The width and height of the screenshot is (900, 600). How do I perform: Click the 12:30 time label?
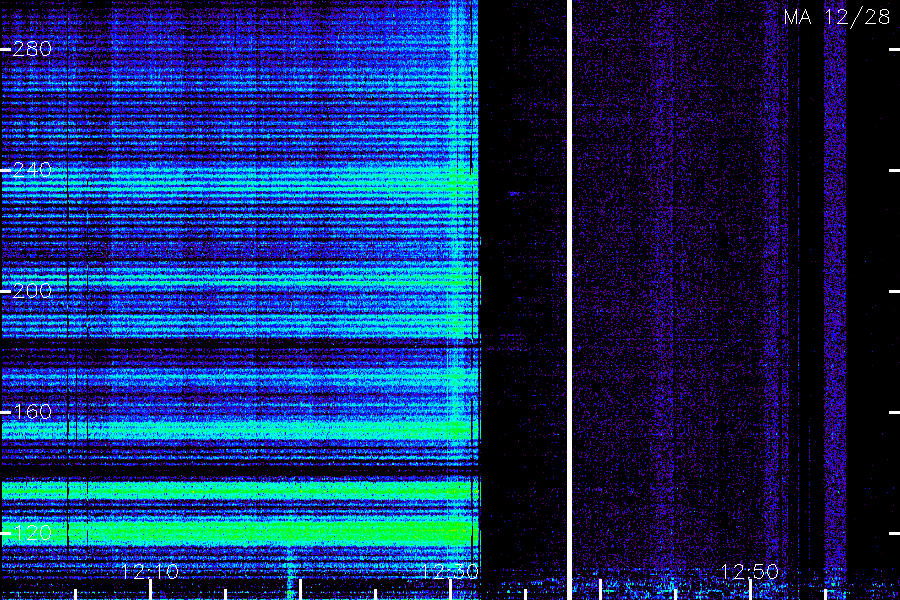click(450, 572)
